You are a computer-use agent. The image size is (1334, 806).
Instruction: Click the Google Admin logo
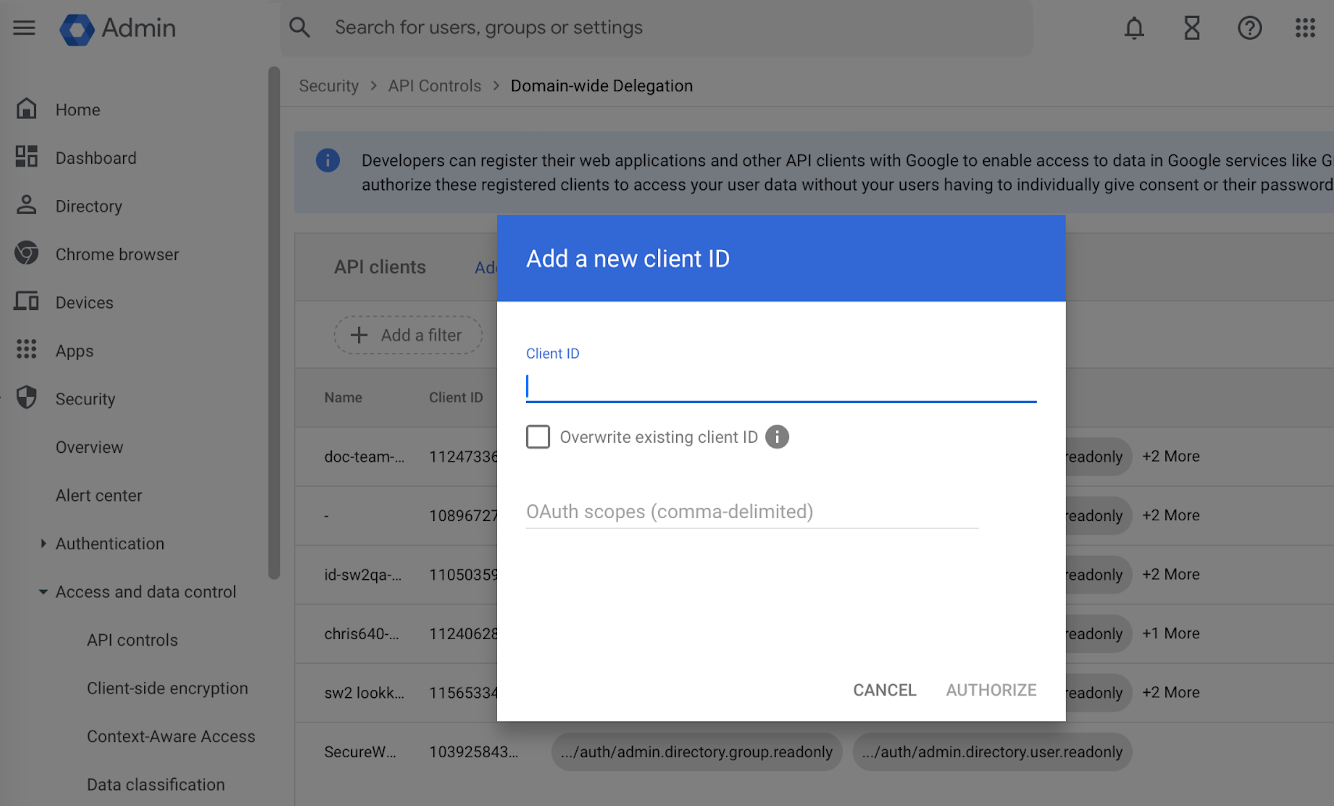pyautogui.click(x=118, y=28)
